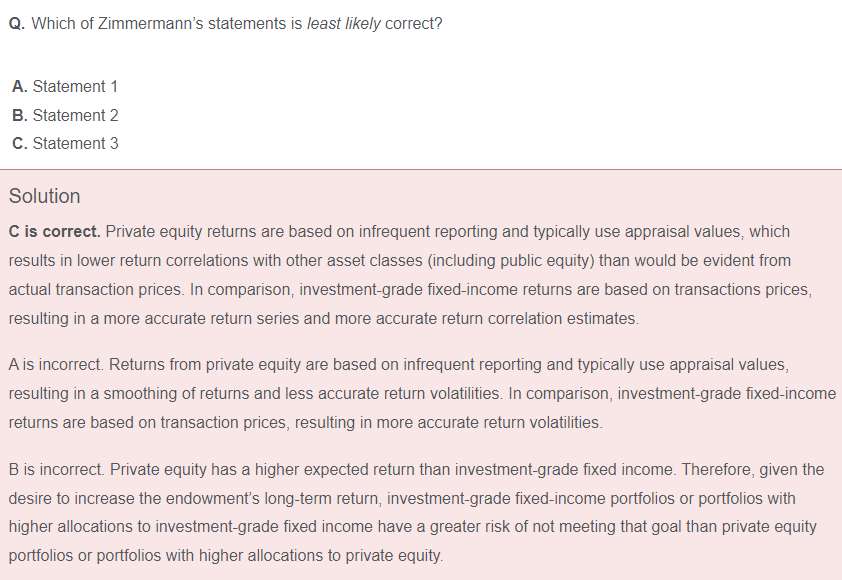Screen dimensions: 842x580
Task: Click line starting "resulting in a smoothing"
Action: (x=422, y=394)
